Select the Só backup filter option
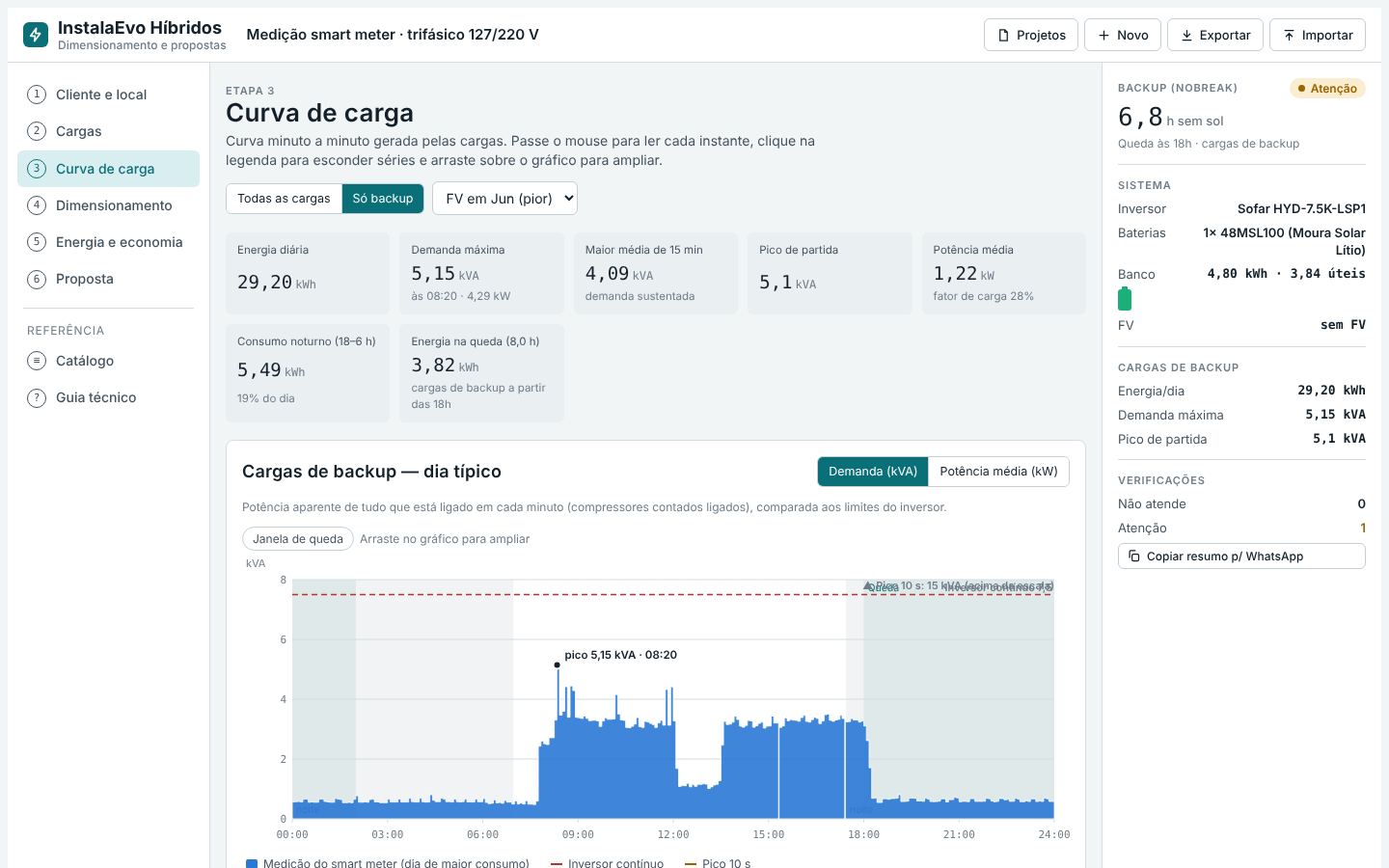The image size is (1389, 868). (x=383, y=199)
